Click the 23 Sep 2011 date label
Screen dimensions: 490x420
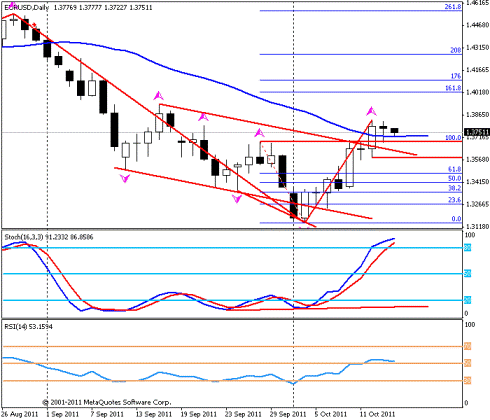pos(243,414)
